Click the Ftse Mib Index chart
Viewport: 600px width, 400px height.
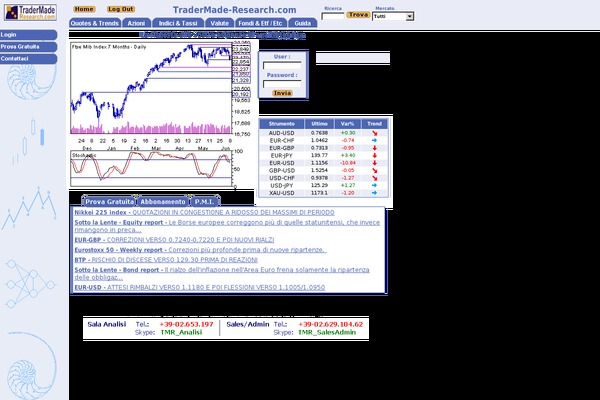point(152,88)
